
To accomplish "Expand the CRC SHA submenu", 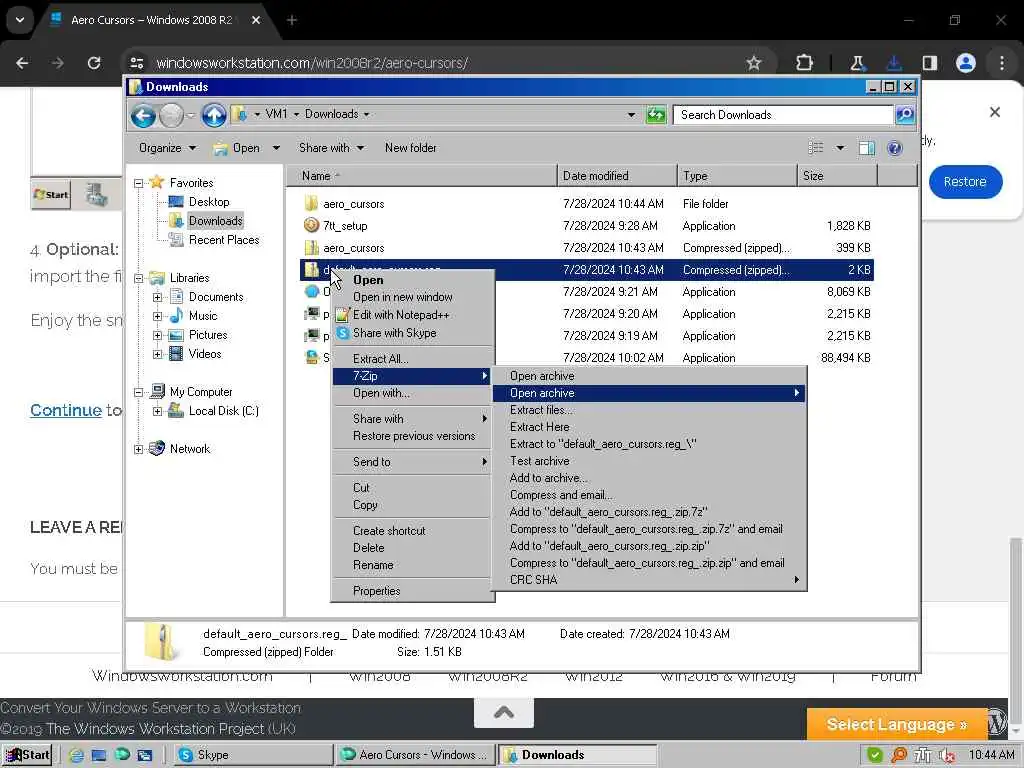I will (x=649, y=580).
